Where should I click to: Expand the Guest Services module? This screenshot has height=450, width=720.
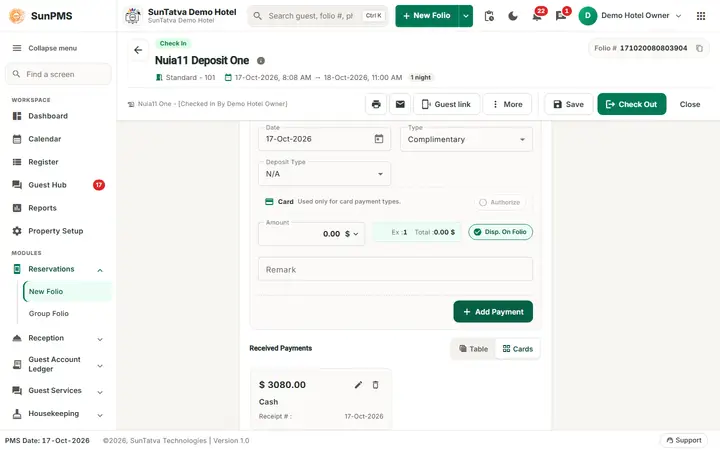tap(100, 392)
